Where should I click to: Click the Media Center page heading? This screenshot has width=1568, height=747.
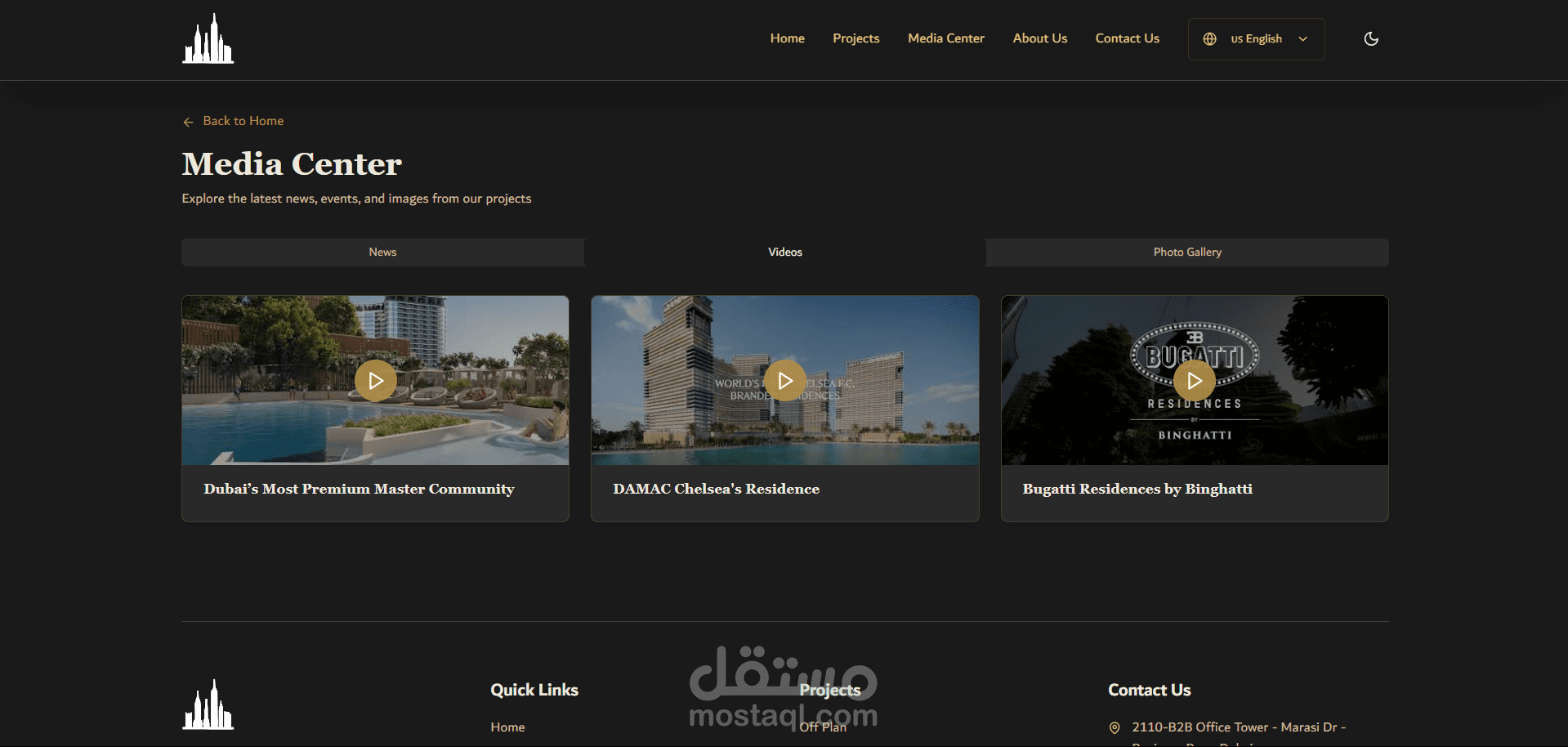pos(292,163)
